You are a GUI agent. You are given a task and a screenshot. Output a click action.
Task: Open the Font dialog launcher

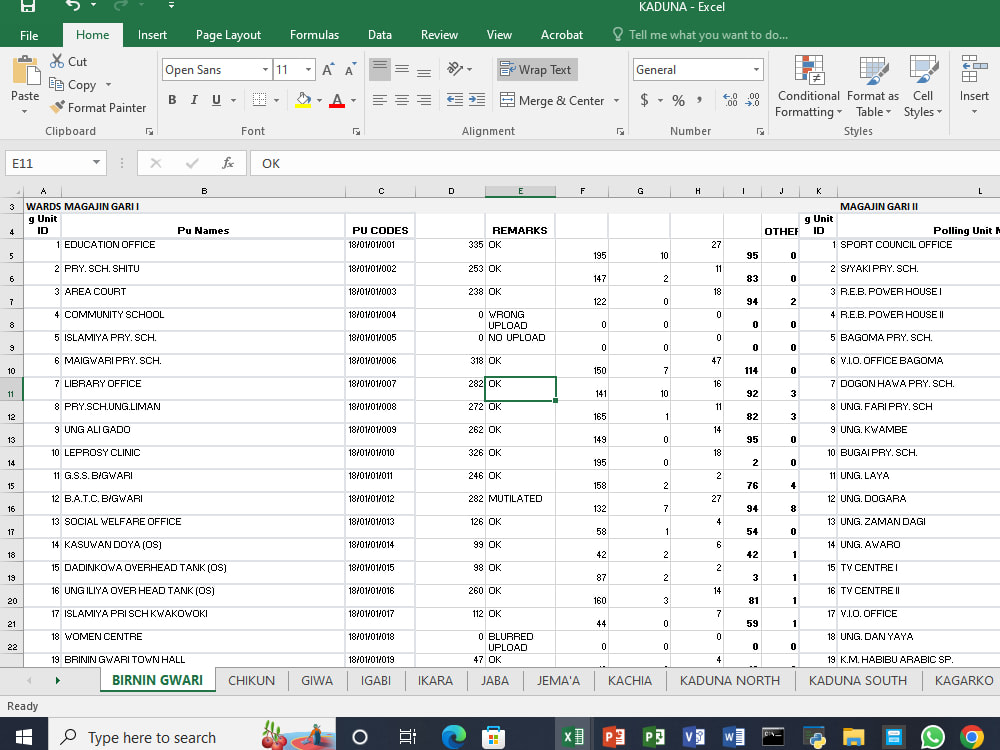pyautogui.click(x=357, y=131)
